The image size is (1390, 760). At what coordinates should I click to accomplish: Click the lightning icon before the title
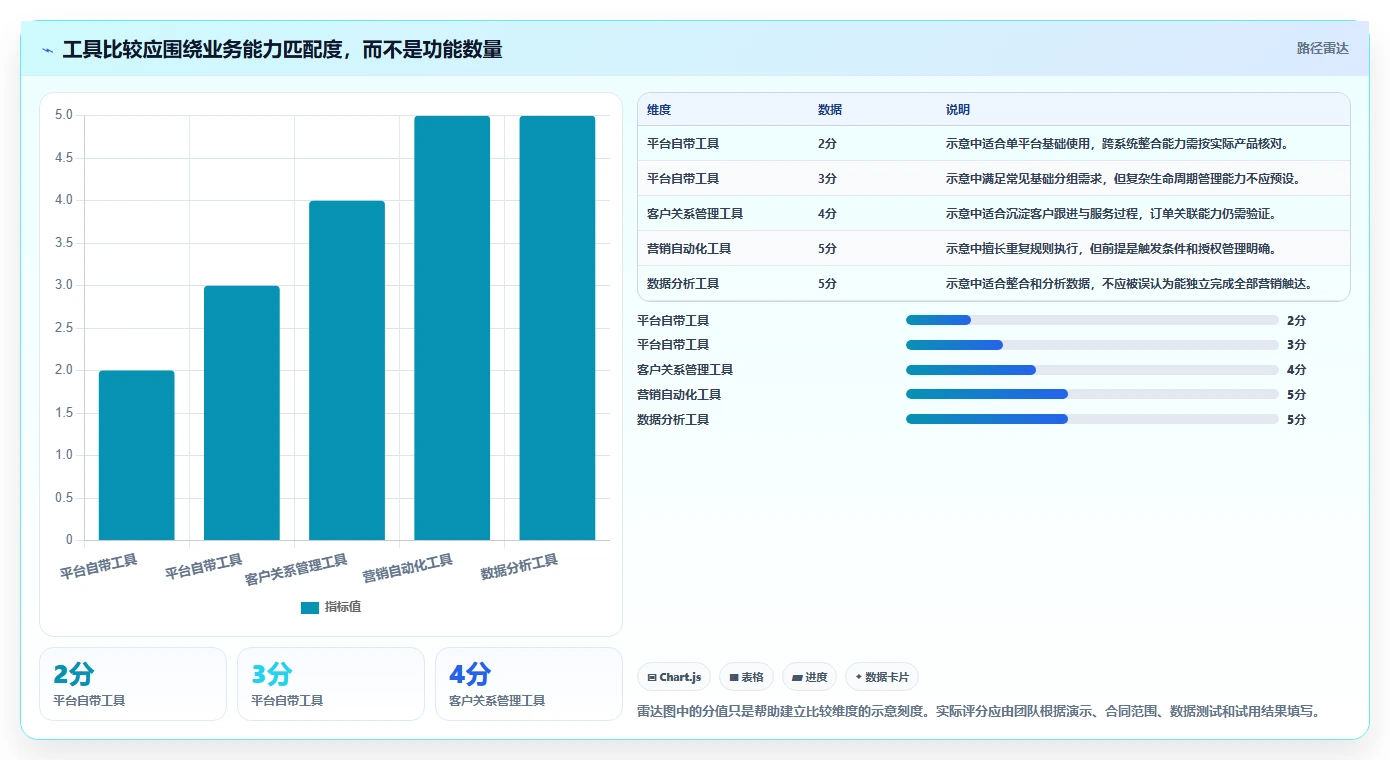[x=48, y=50]
